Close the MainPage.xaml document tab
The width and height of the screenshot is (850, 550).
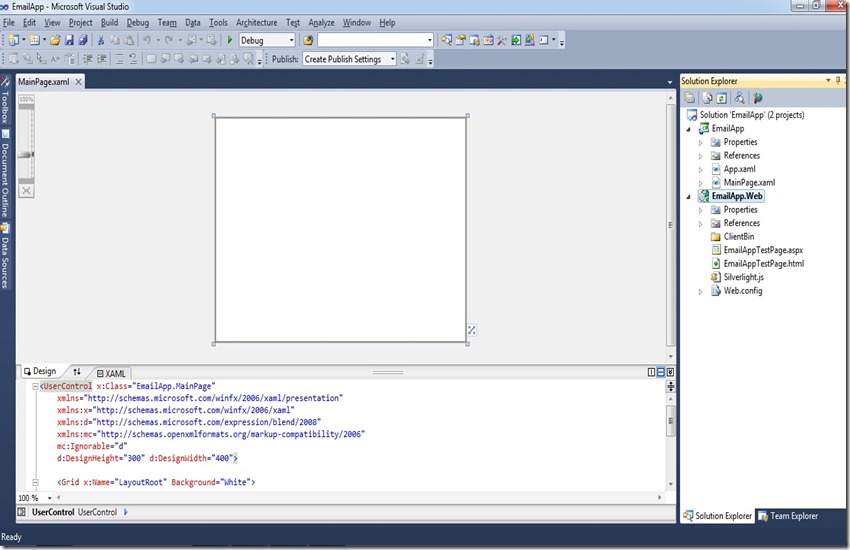(x=79, y=82)
